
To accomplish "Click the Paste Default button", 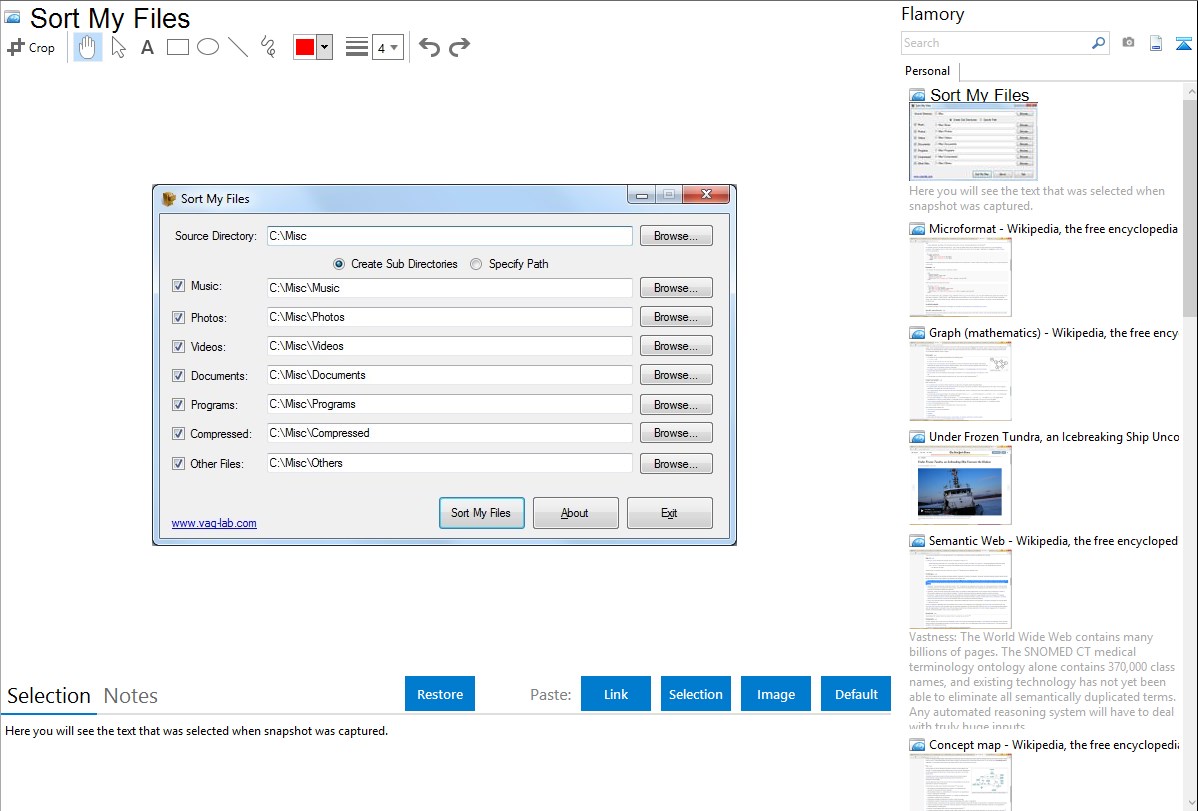I will 856,694.
